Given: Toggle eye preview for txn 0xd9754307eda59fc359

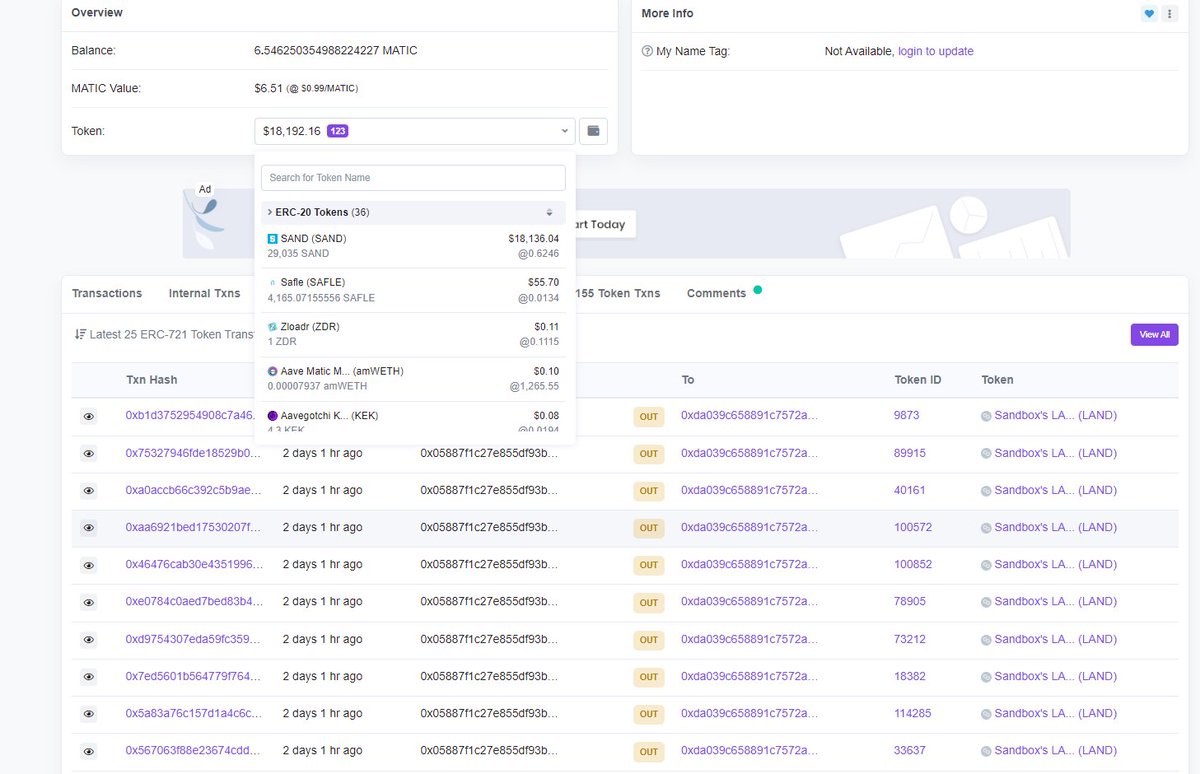Looking at the screenshot, I should coord(89,640).
